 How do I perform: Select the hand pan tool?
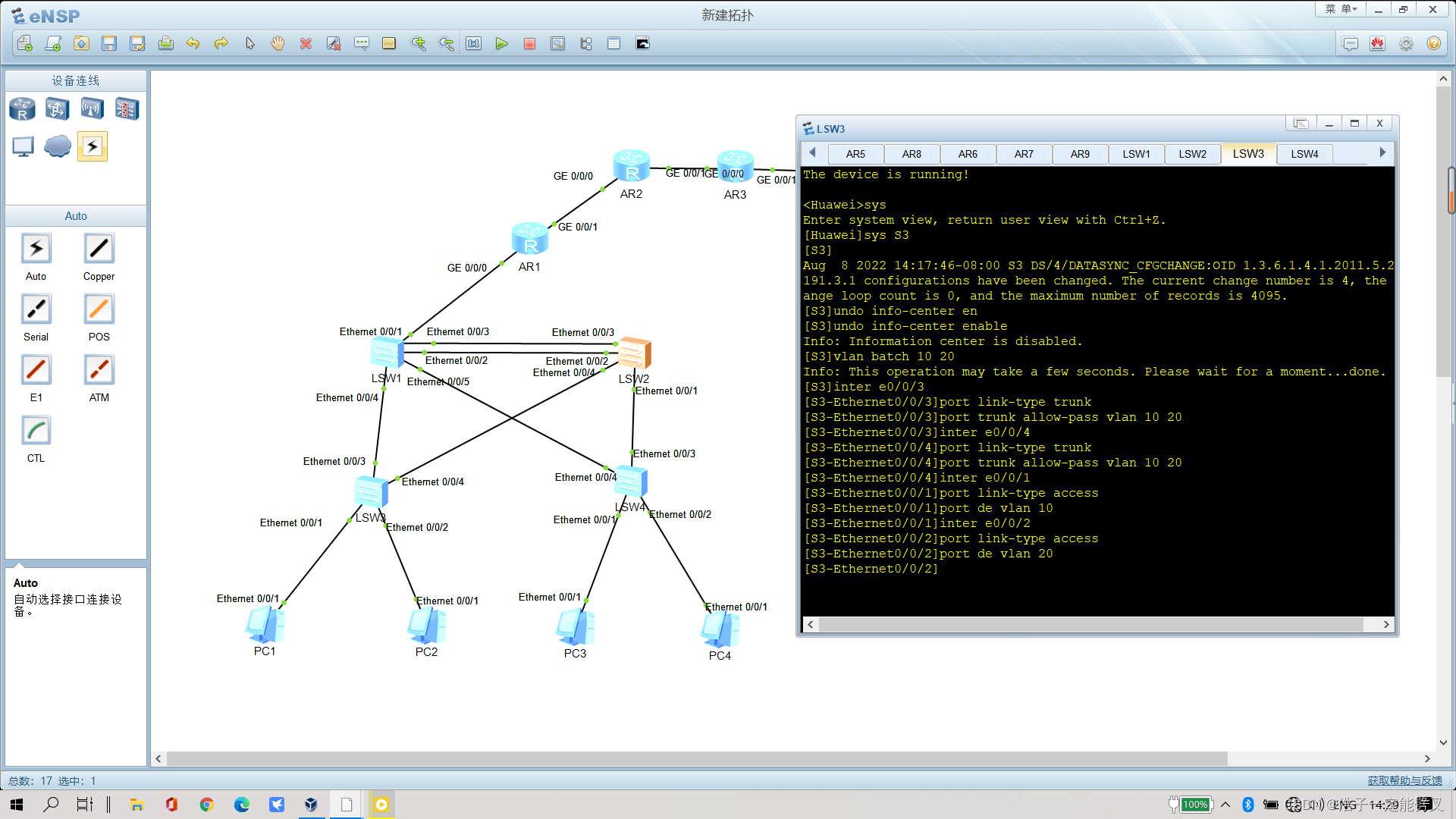(x=278, y=44)
